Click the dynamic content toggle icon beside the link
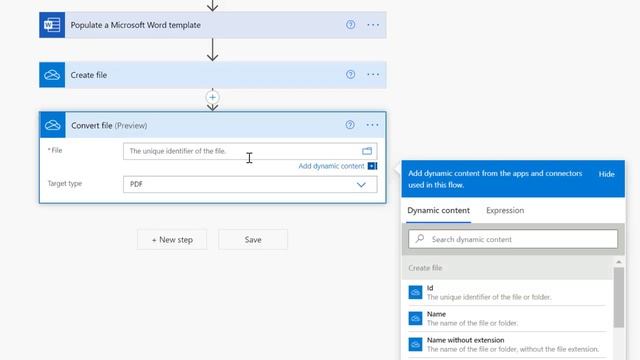 [x=372, y=166]
